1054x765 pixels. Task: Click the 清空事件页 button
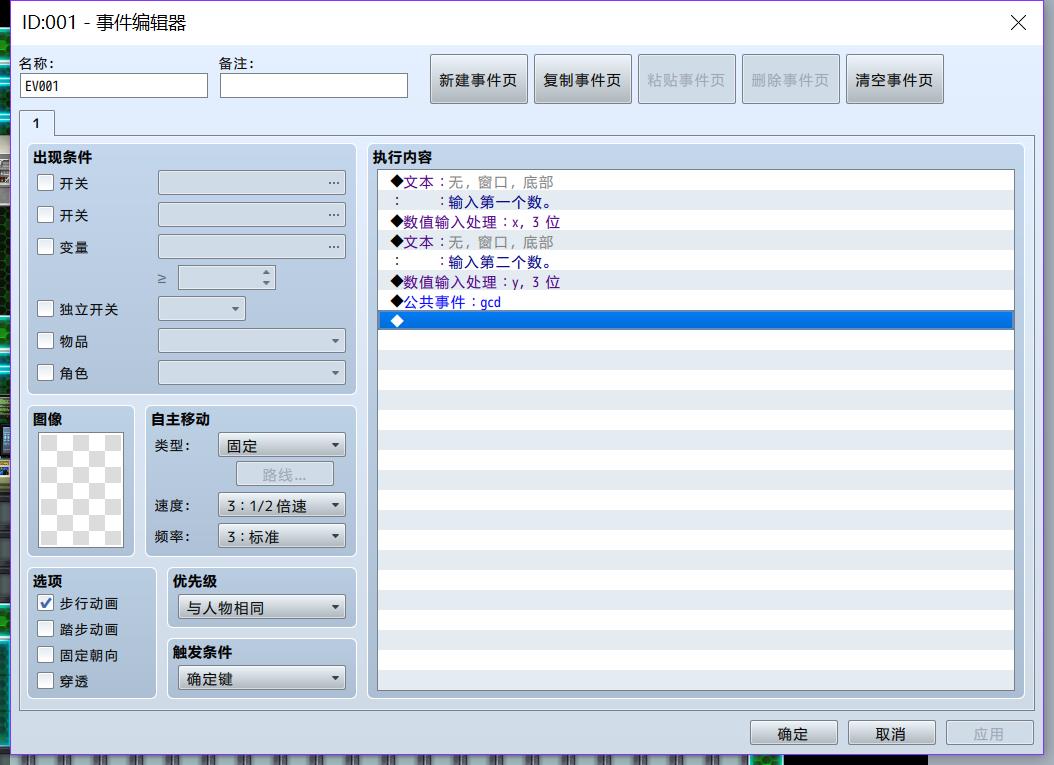coord(895,79)
